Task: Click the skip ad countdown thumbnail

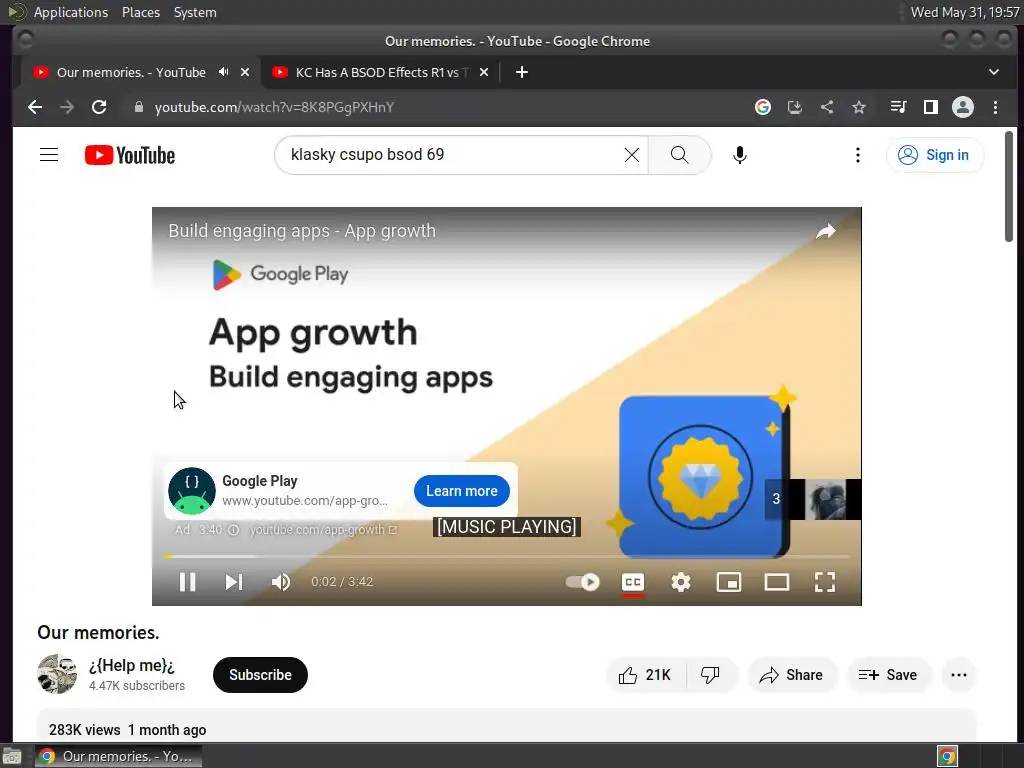Action: (813, 499)
